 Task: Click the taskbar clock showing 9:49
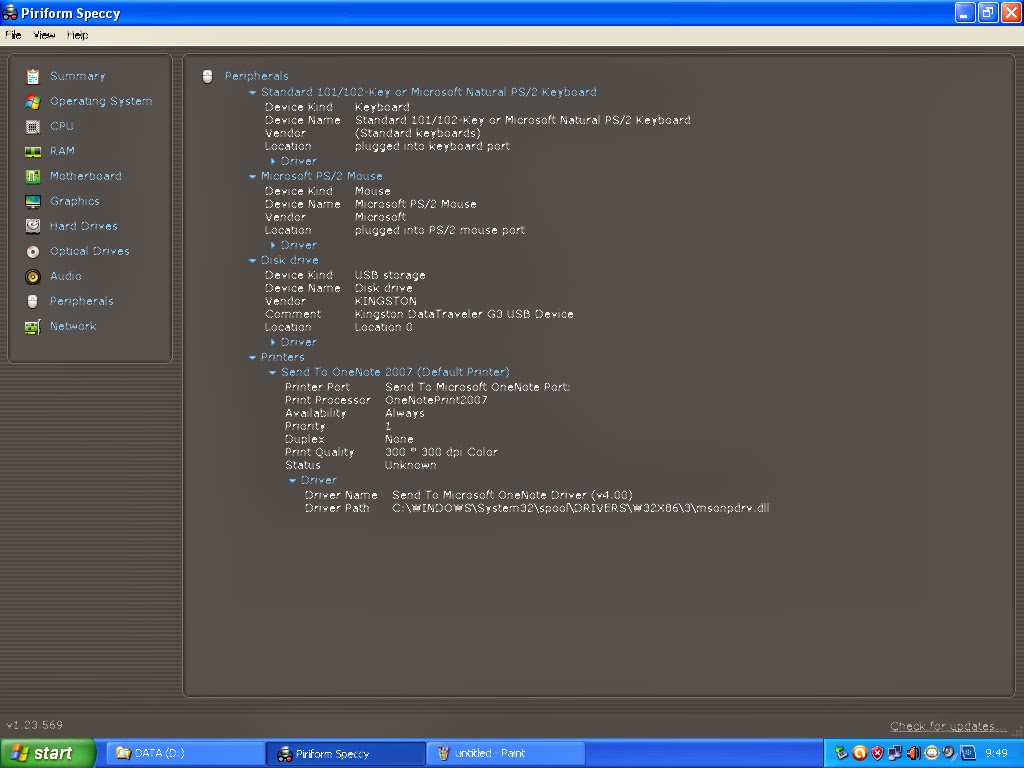pyautogui.click(x=996, y=753)
